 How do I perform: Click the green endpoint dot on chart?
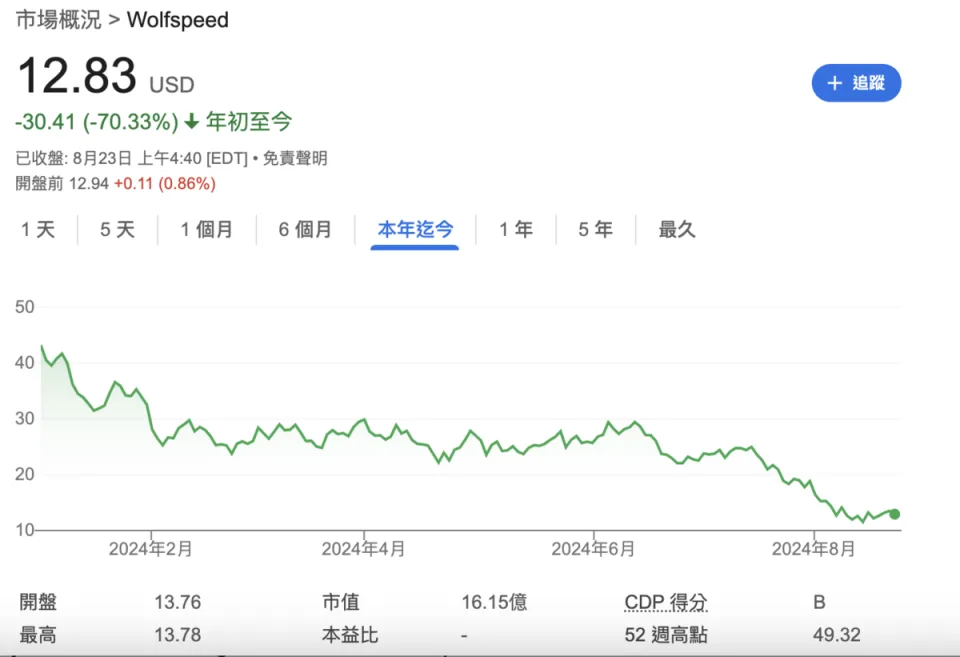pos(894,514)
